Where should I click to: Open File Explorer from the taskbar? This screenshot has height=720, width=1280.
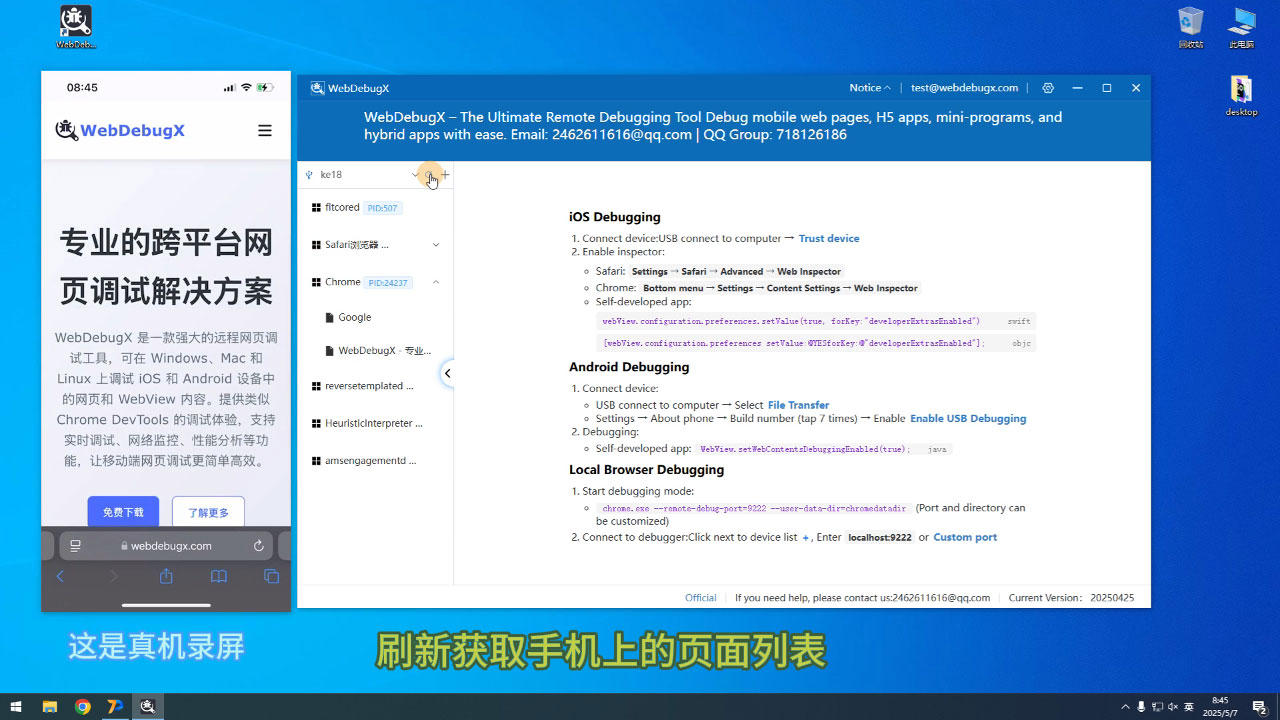(49, 706)
